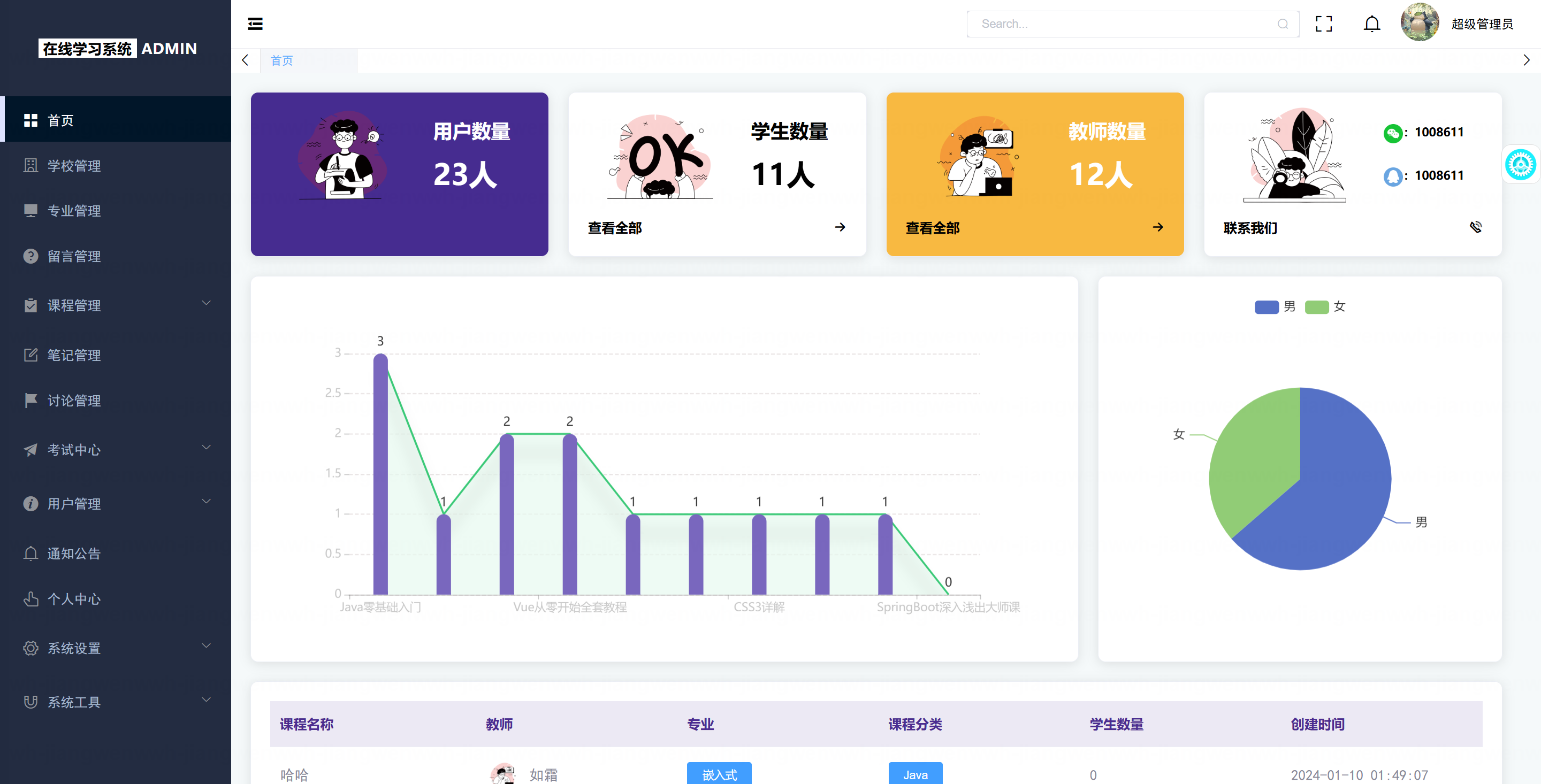Click the arrow in the 教师数量 card
Viewport: 1541px width, 784px height.
click(x=1157, y=227)
